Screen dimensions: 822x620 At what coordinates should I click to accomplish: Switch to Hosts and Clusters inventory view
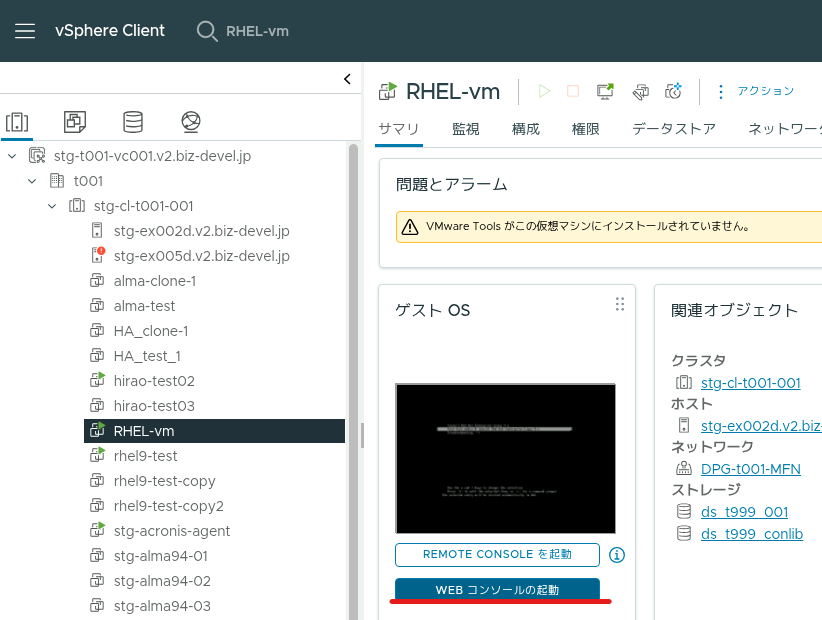pyautogui.click(x=17, y=122)
